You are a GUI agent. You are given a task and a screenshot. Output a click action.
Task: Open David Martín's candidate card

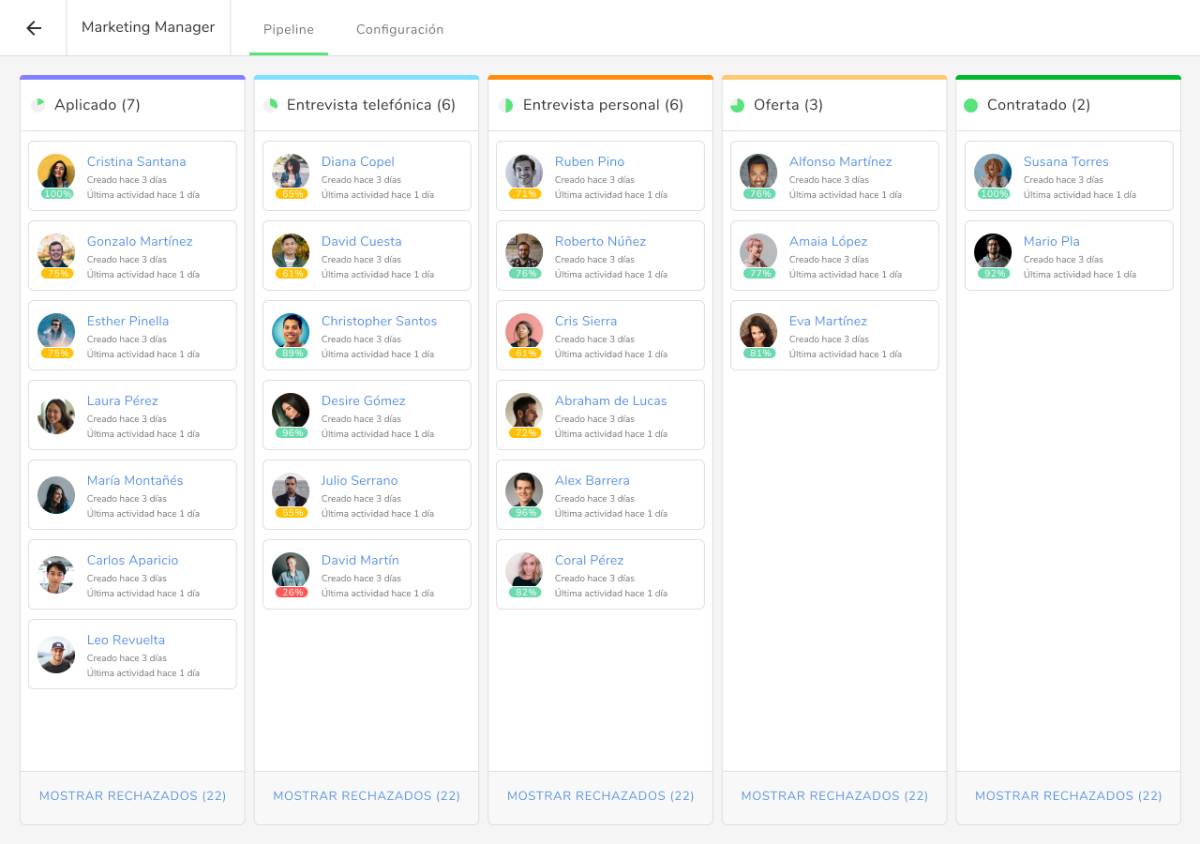click(x=366, y=574)
